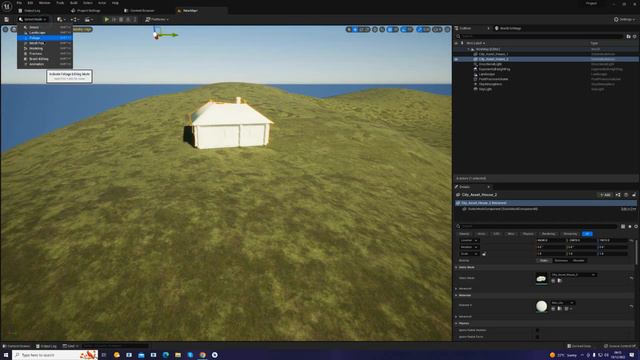Select ExponentialHeightFog in the Outliner
This screenshot has height=360, width=640.
494,69
